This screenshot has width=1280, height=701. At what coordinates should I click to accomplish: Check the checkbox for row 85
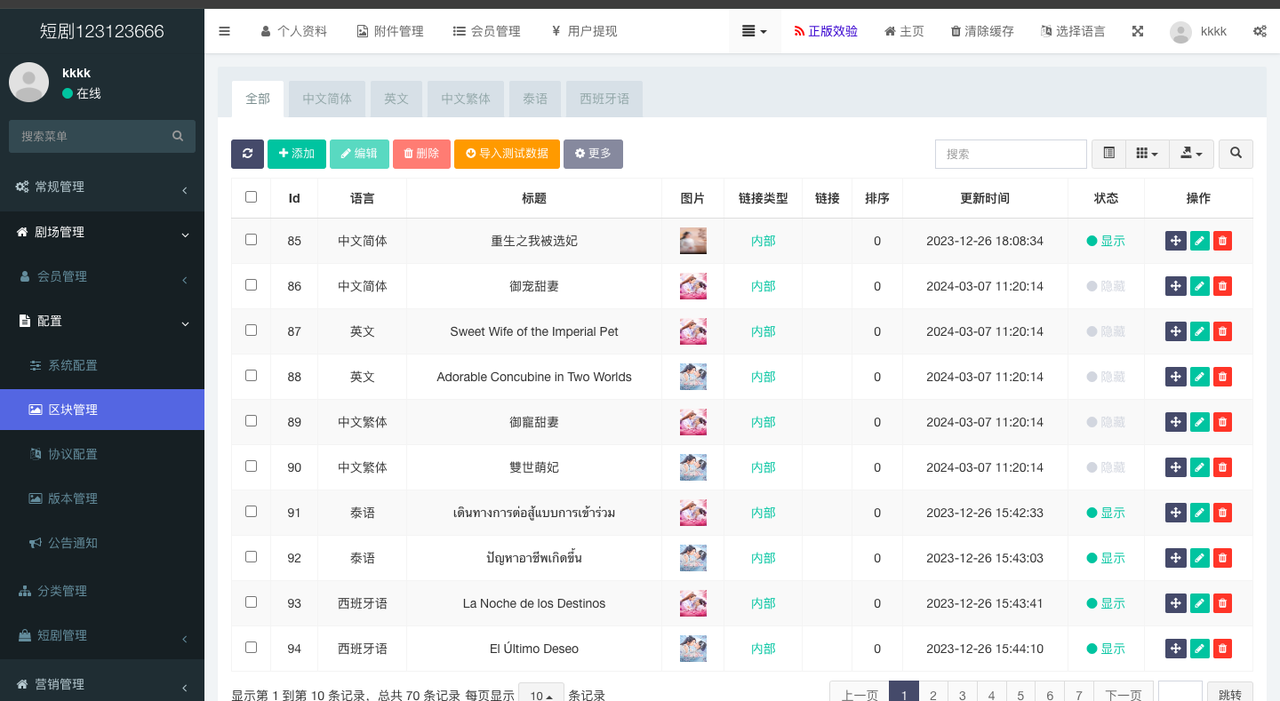tap(251, 240)
